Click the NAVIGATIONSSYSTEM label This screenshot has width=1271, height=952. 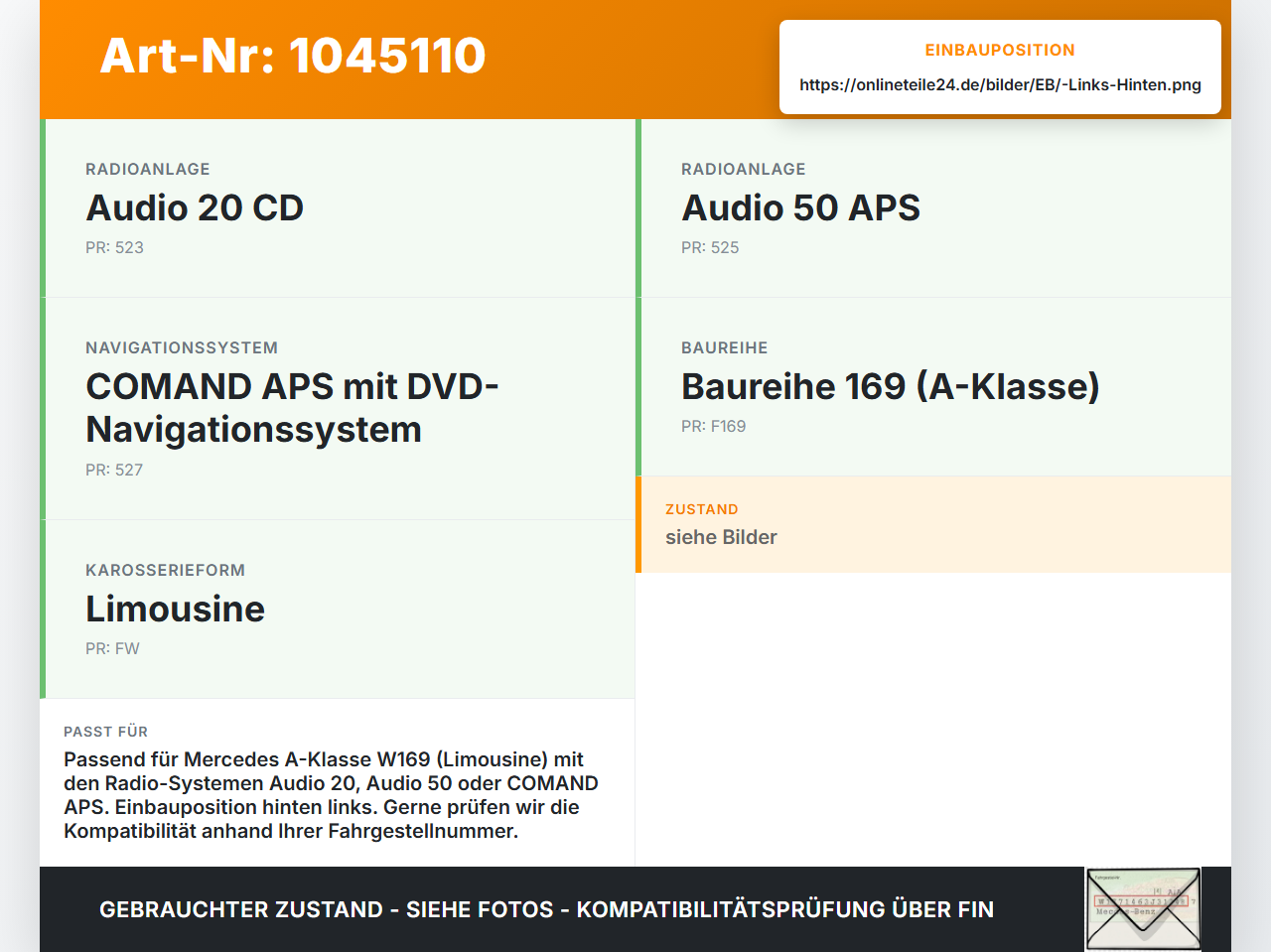coord(182,347)
